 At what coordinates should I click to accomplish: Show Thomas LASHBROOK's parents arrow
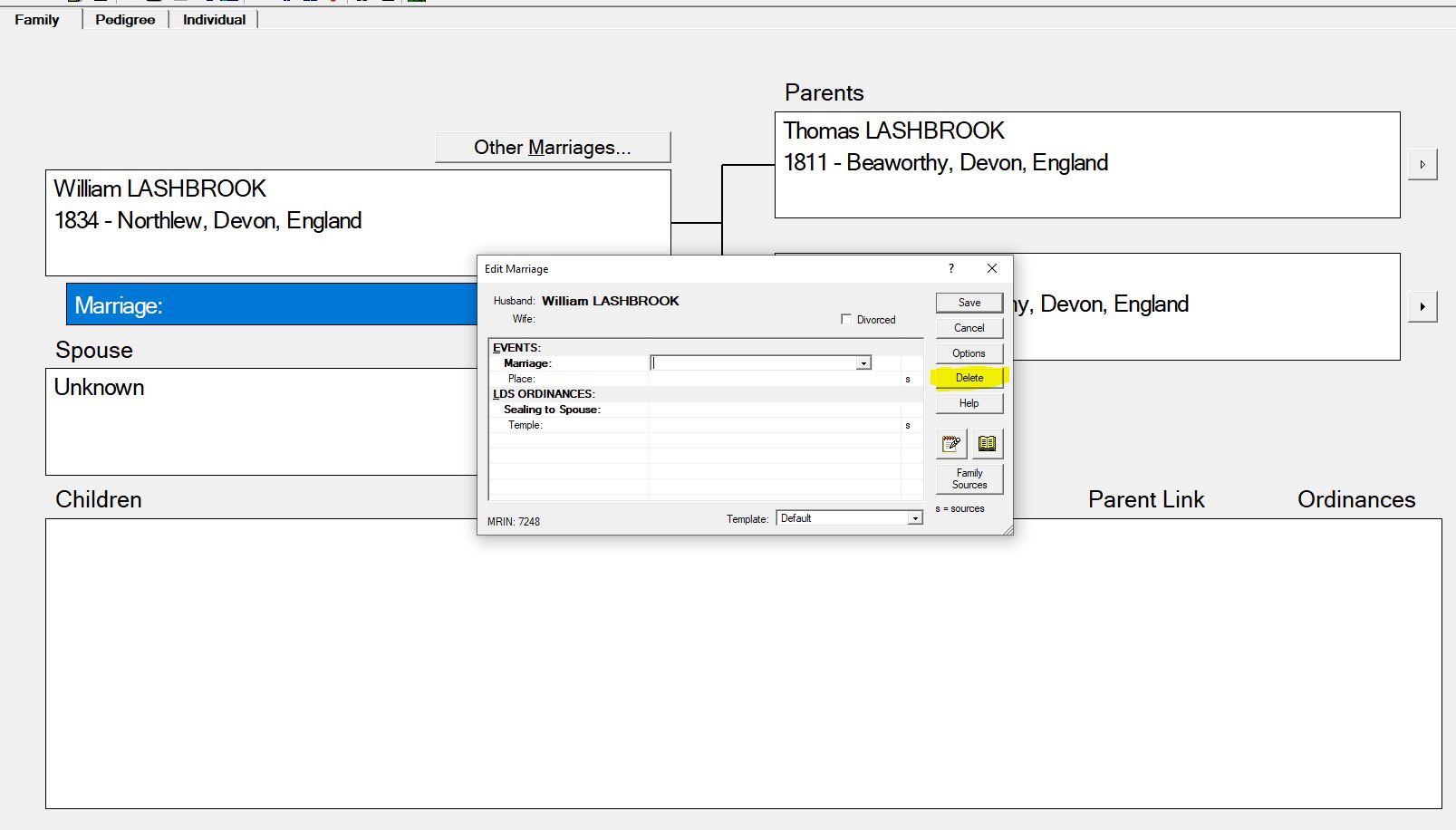pos(1422,165)
